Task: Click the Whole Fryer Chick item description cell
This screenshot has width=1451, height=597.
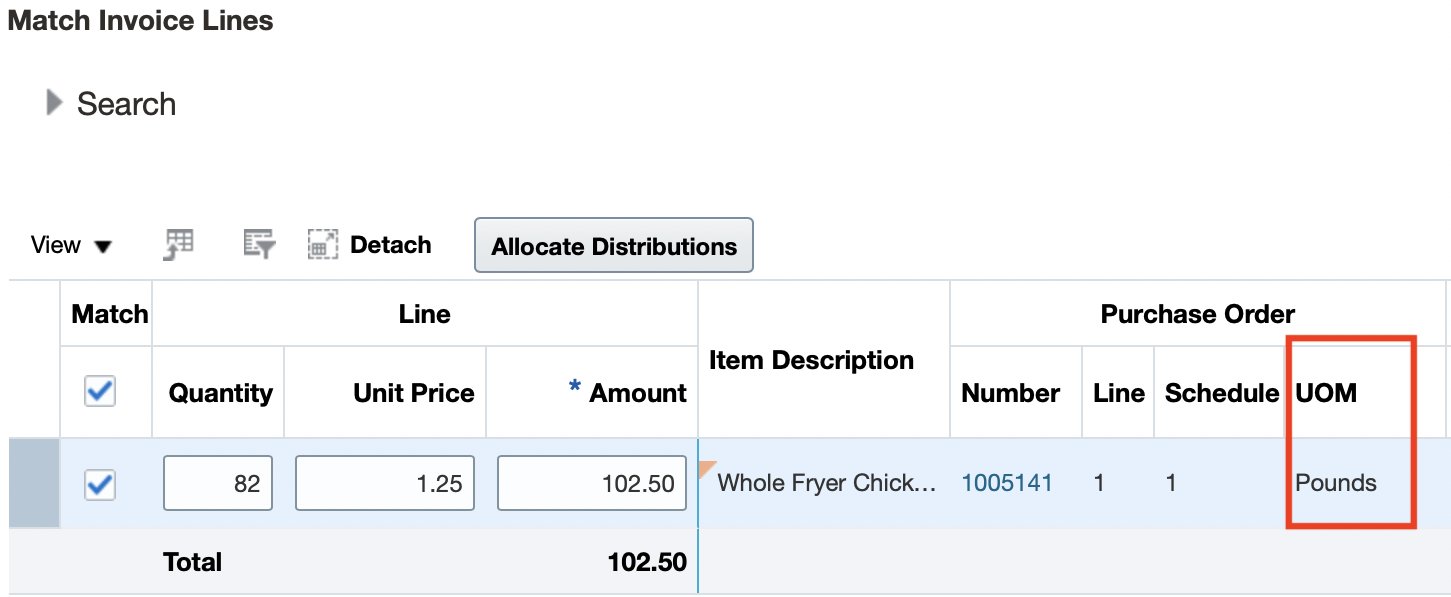Action: 827,484
